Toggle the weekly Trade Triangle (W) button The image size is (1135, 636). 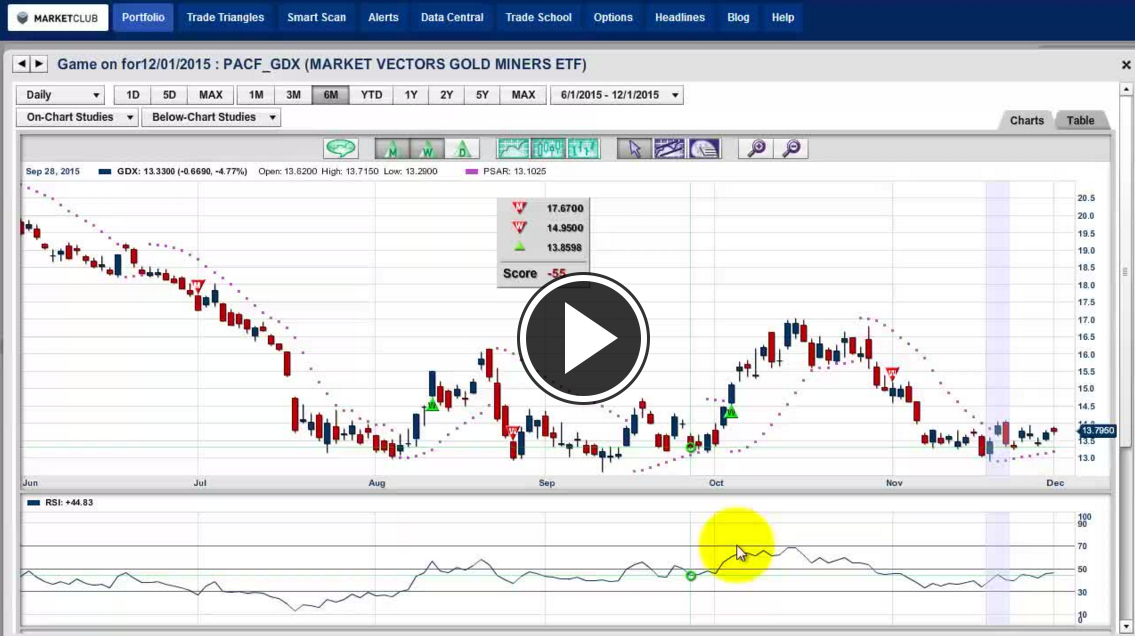click(x=427, y=148)
